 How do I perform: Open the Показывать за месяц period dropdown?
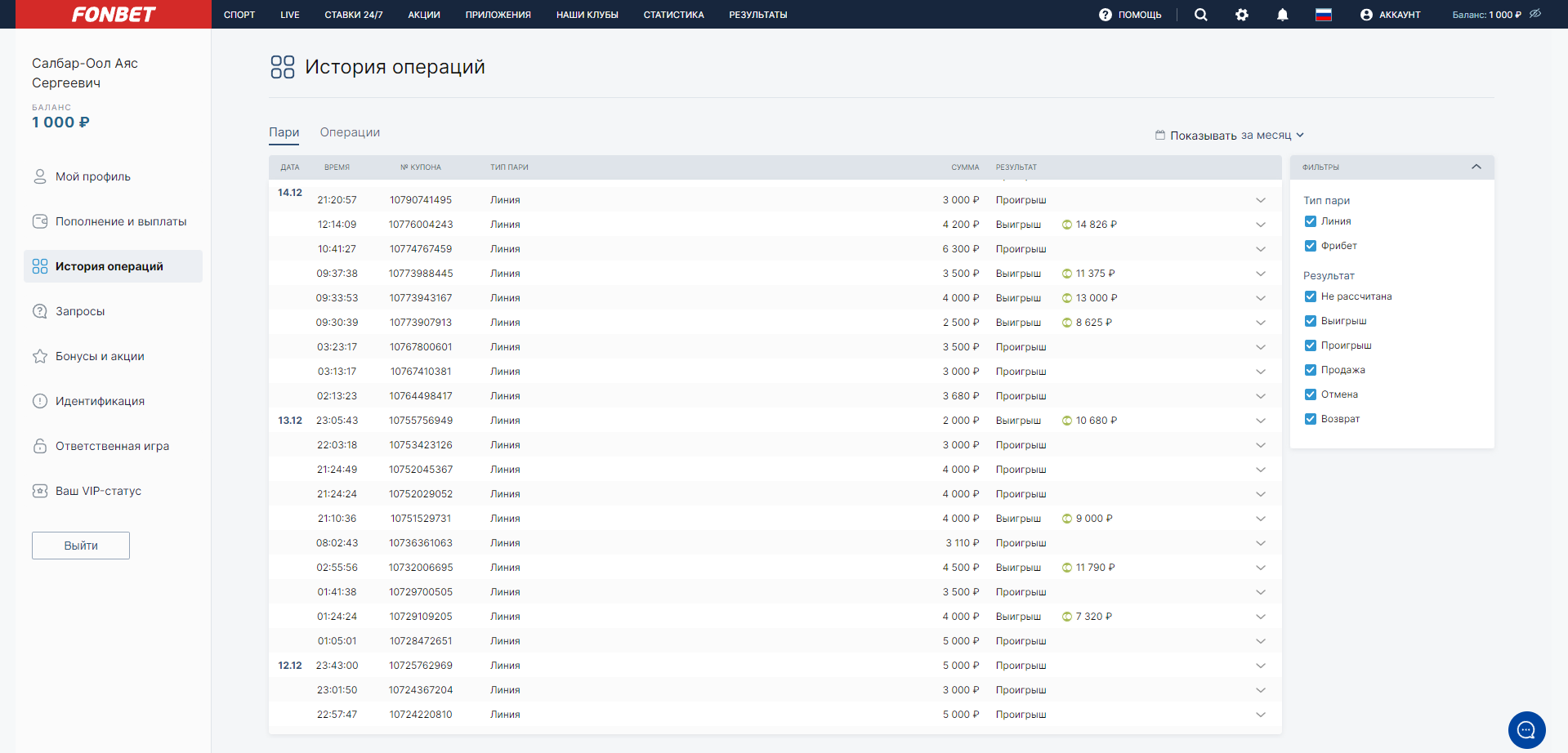click(1230, 136)
